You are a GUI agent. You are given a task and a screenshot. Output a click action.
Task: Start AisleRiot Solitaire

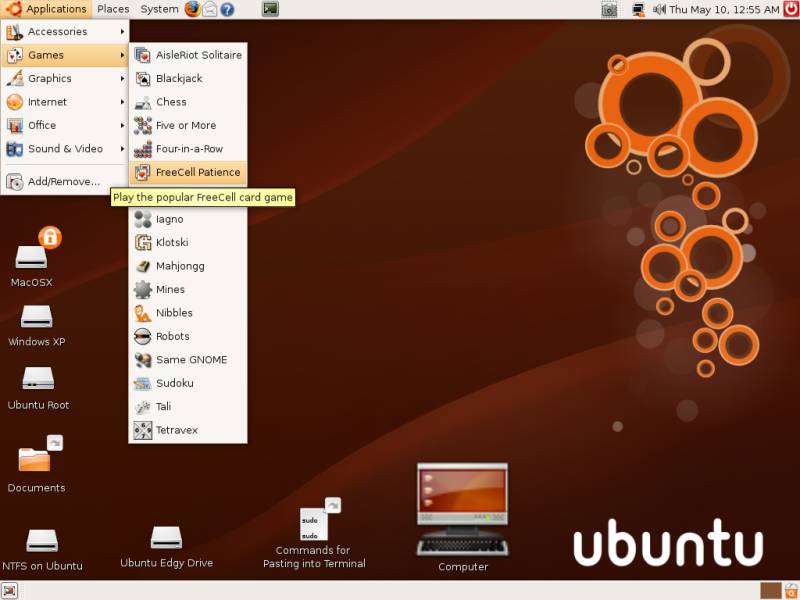click(x=188, y=55)
